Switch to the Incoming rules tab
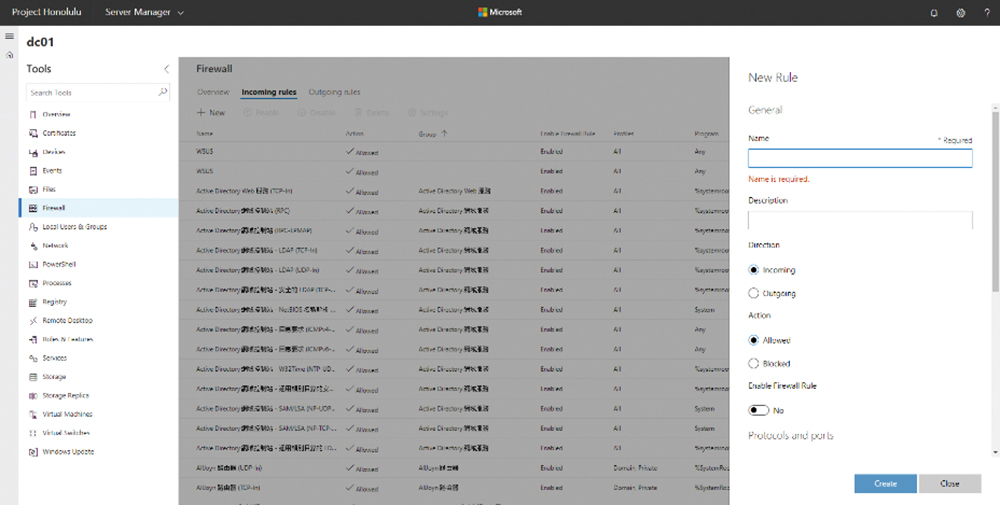Viewport: 1000px width, 505px height. click(x=268, y=92)
